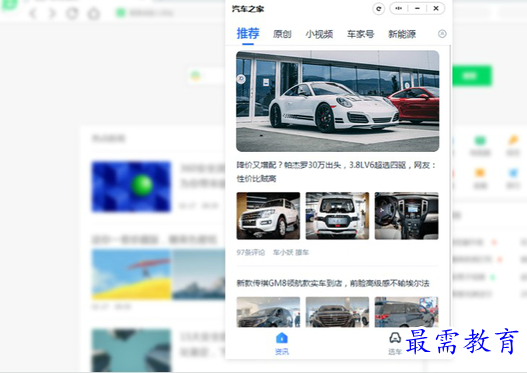
Task: Click browser back arrow behind popup
Action: pos(33,13)
